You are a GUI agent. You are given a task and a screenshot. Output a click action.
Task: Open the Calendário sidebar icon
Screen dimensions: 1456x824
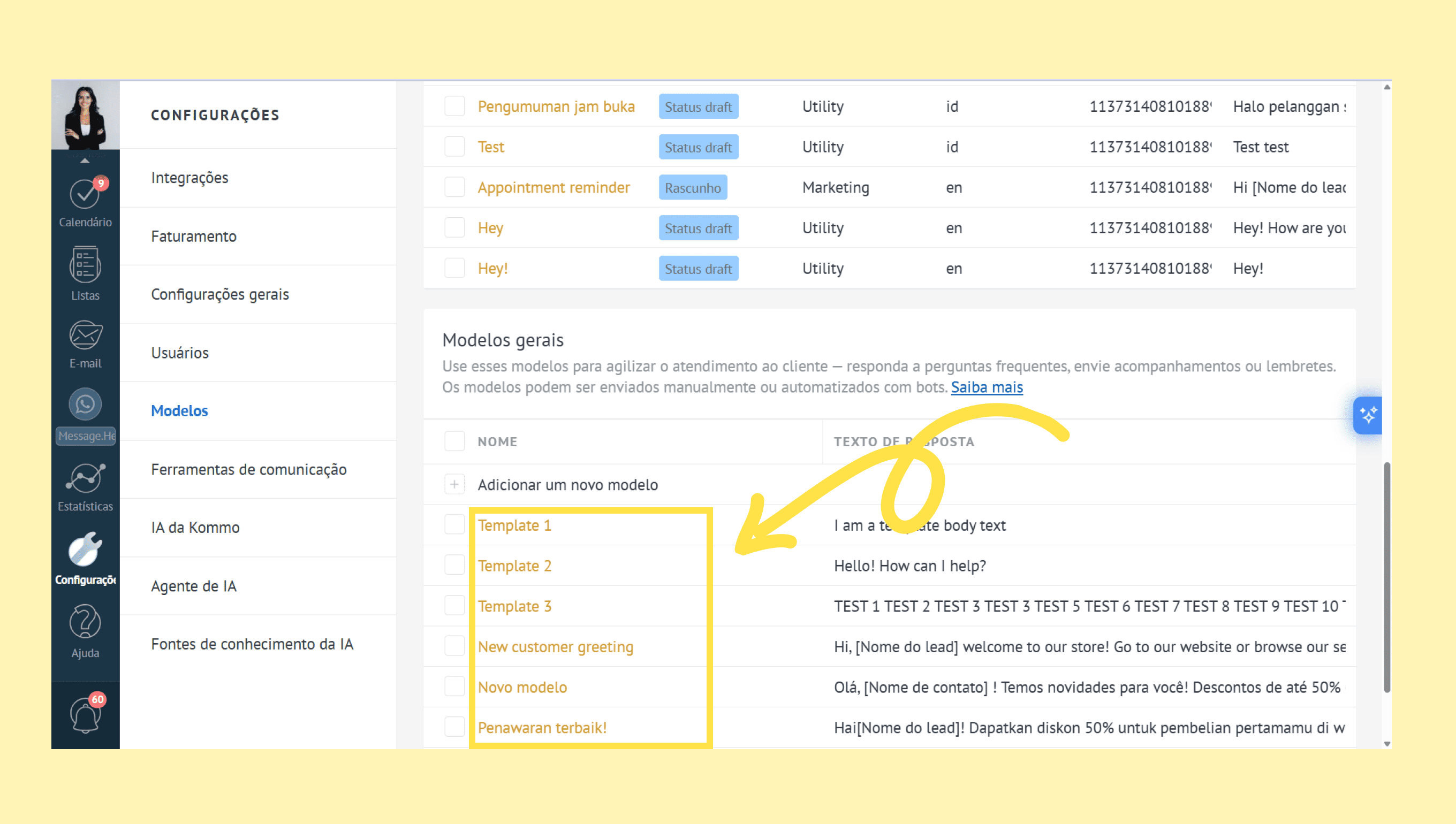point(85,194)
